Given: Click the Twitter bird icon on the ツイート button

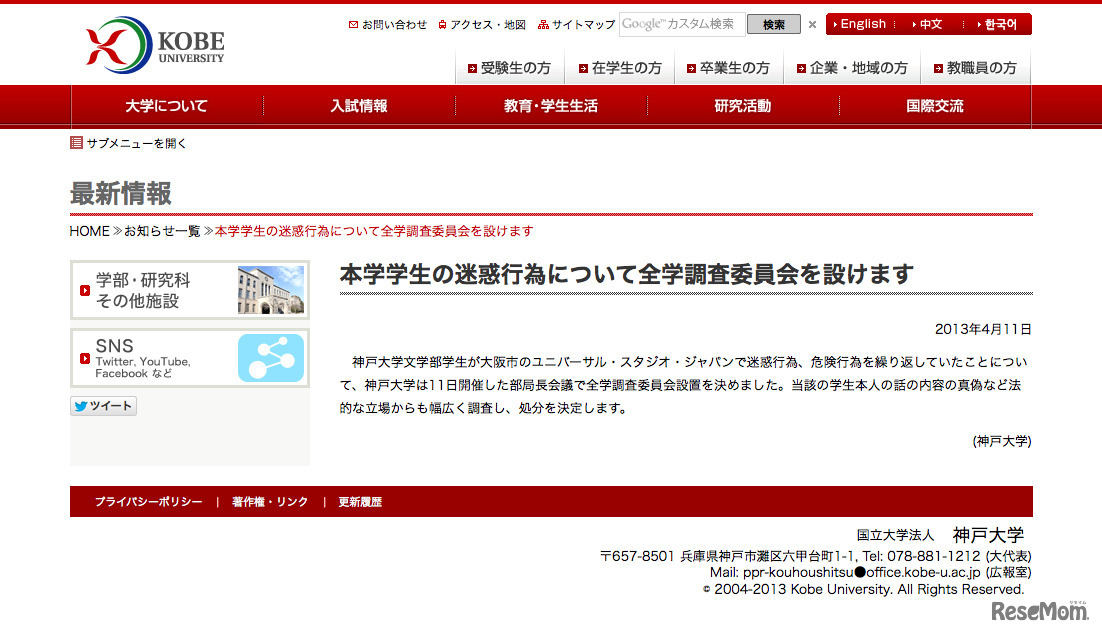Looking at the screenshot, I should click(x=81, y=405).
